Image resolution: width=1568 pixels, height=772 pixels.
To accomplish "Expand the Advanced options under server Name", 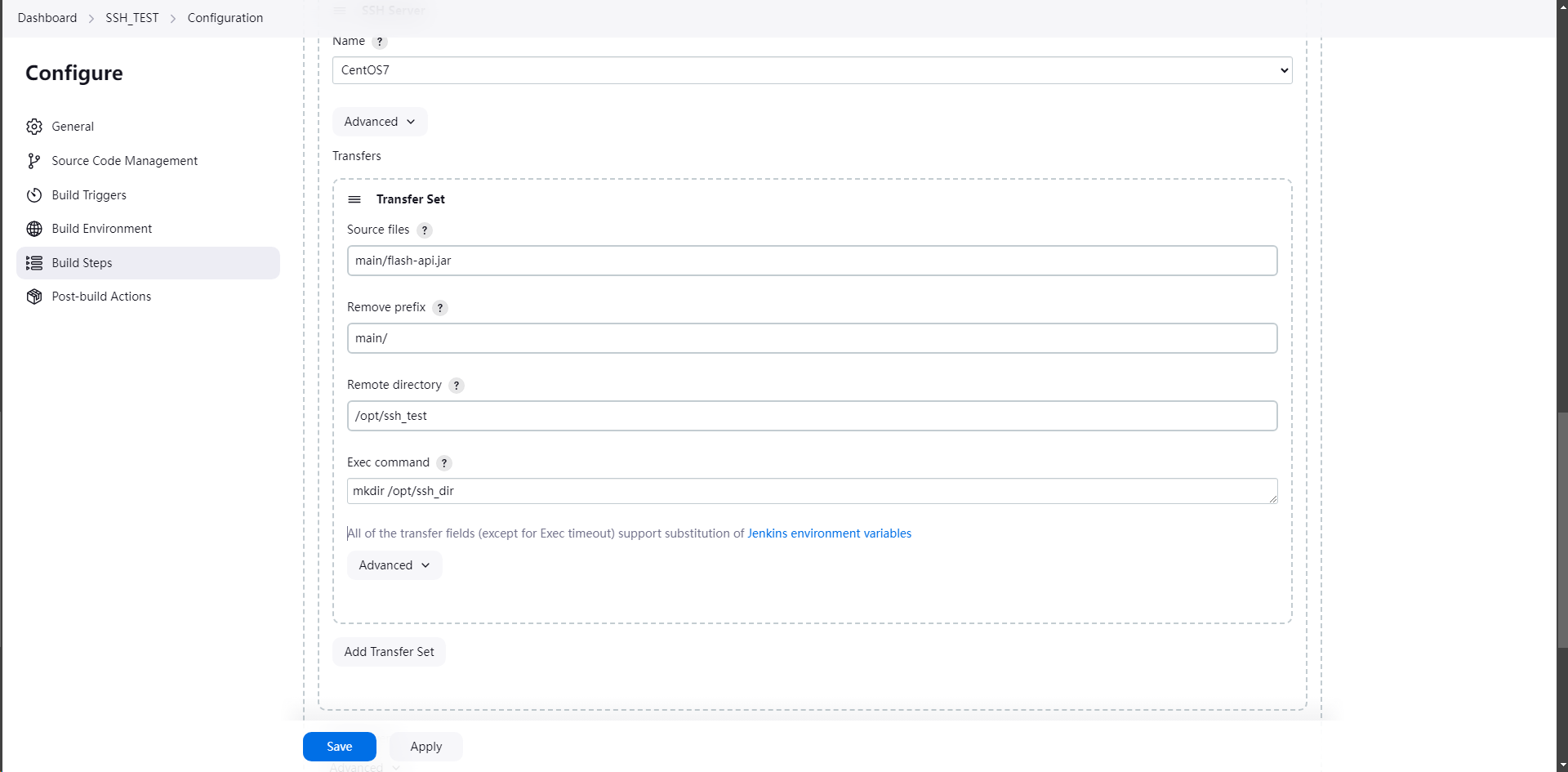I will (x=380, y=122).
